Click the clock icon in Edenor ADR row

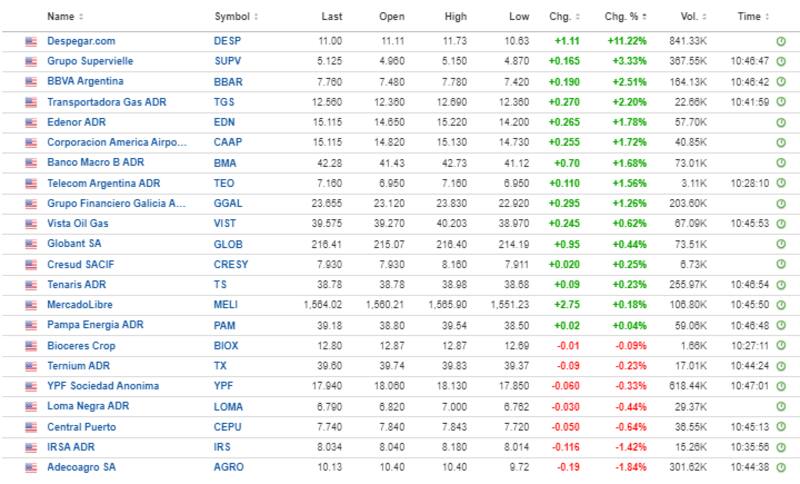781,122
